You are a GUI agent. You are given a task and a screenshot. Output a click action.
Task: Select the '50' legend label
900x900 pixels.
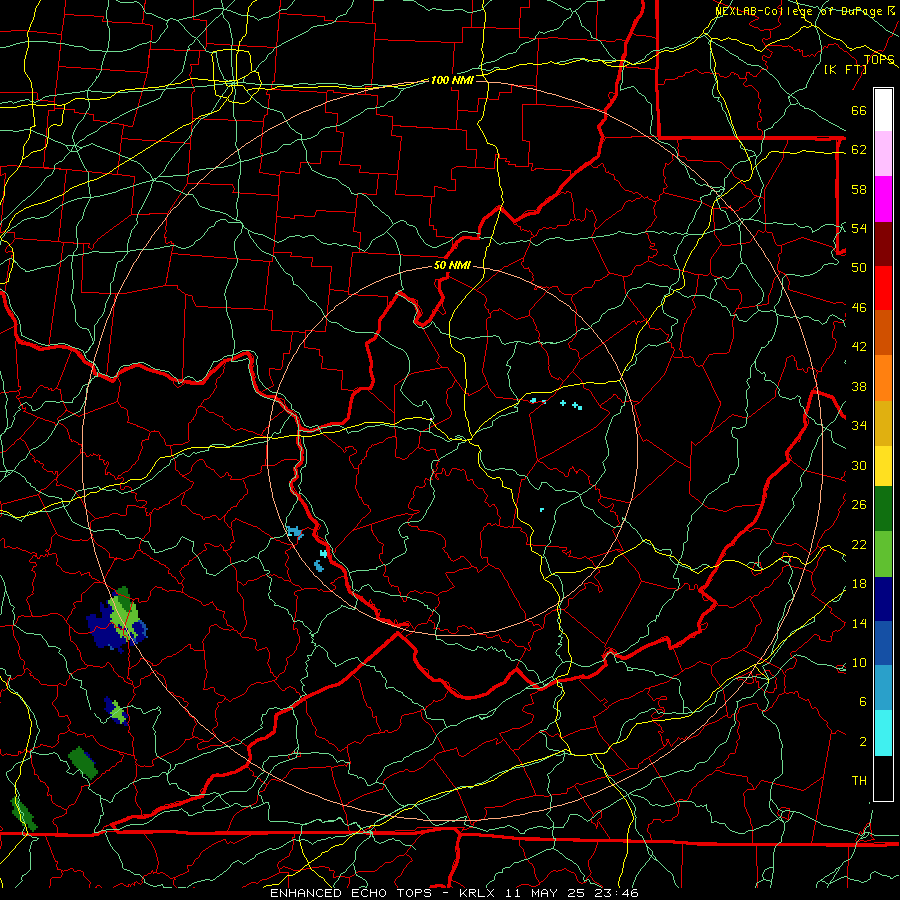[x=859, y=267]
